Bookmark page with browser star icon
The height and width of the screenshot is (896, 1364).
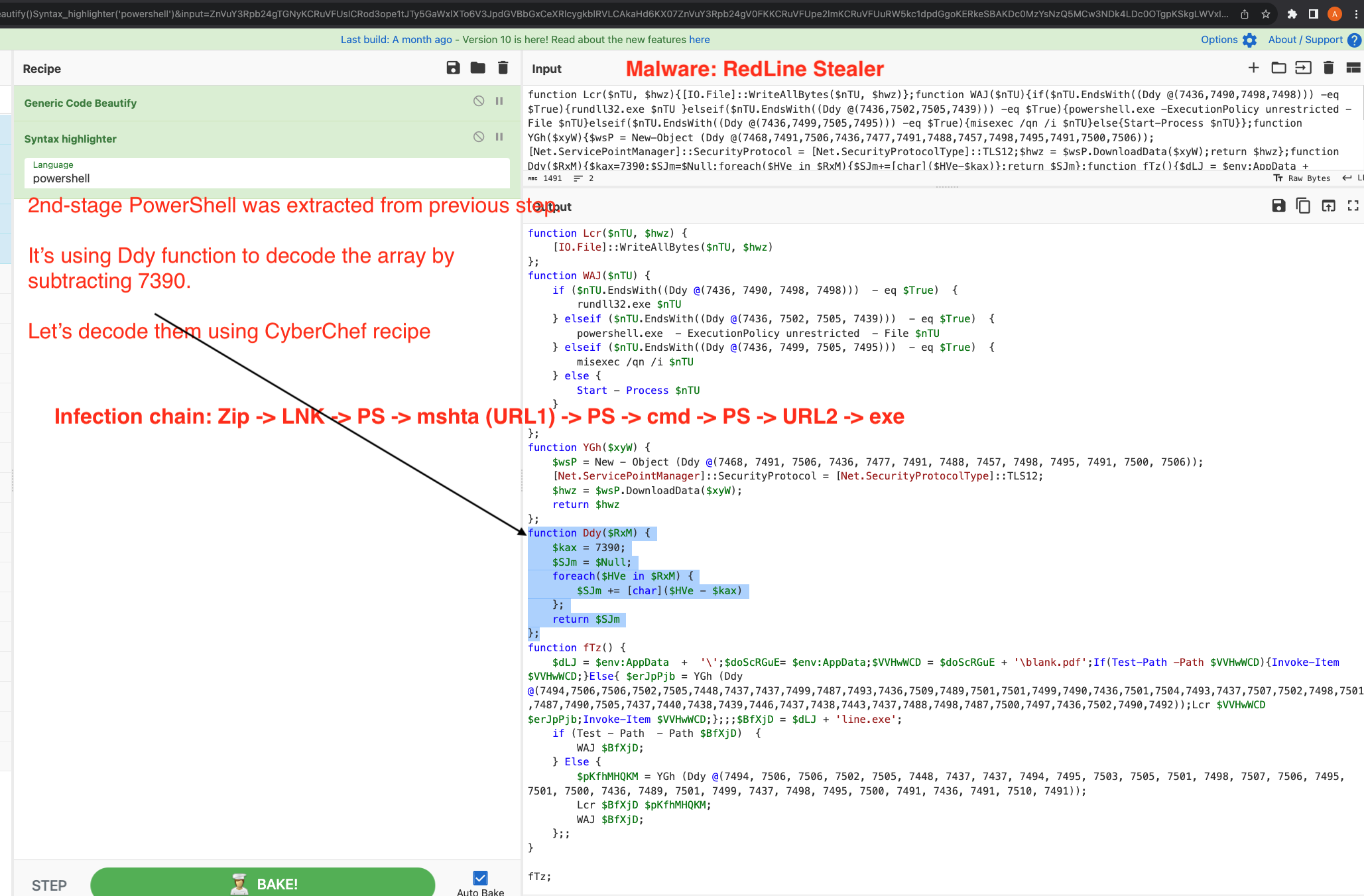tap(1266, 14)
